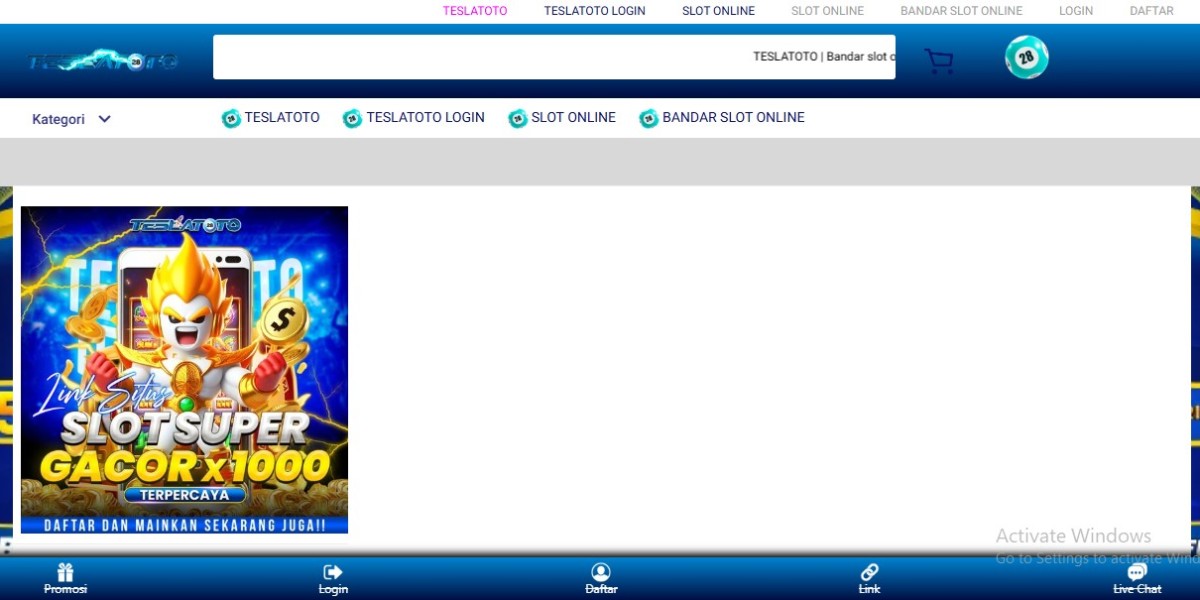Image resolution: width=1200 pixels, height=600 pixels.
Task: Click the pink TESLATOTO top menu item
Action: coord(475,11)
